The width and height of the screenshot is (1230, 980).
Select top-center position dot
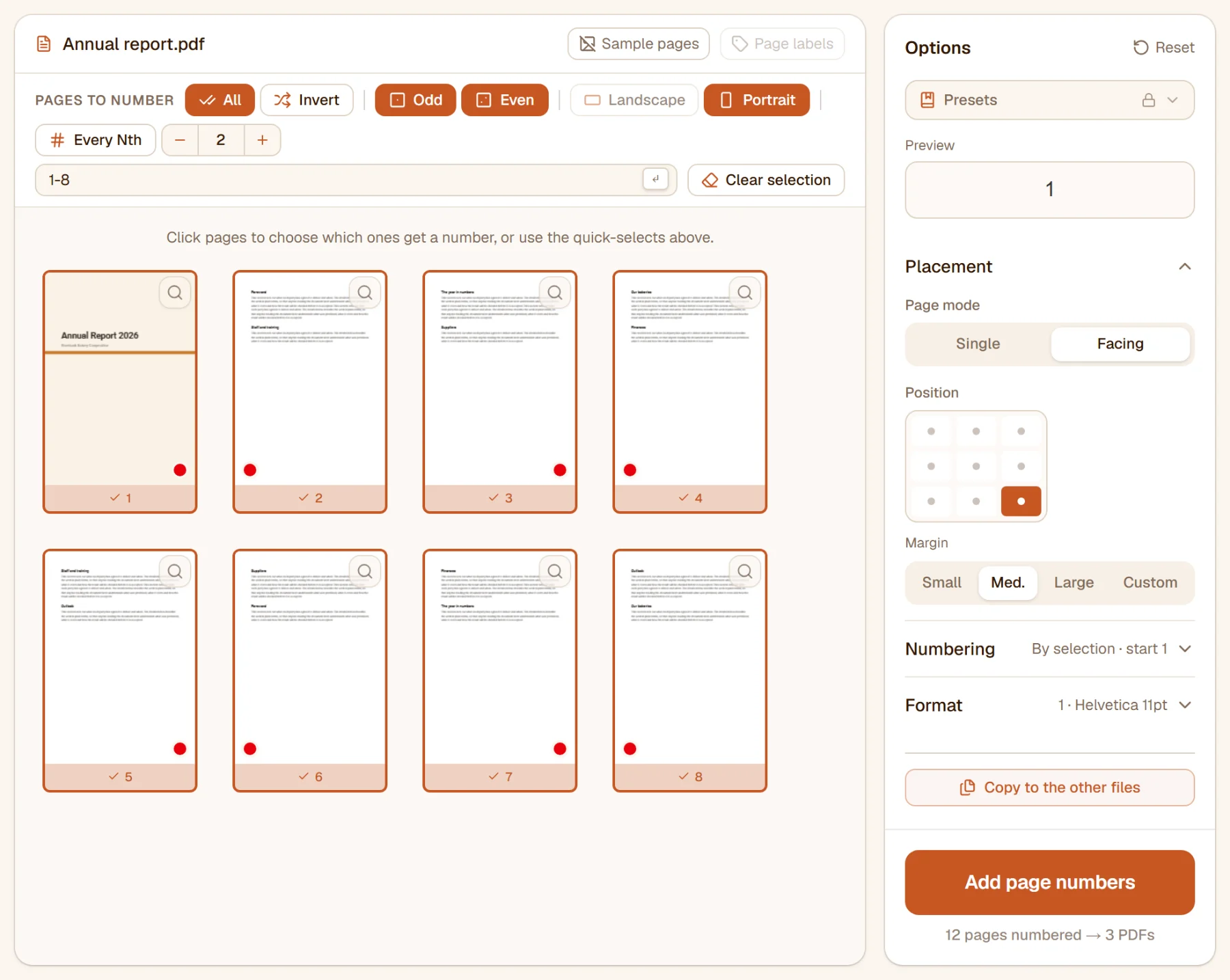tap(976, 431)
